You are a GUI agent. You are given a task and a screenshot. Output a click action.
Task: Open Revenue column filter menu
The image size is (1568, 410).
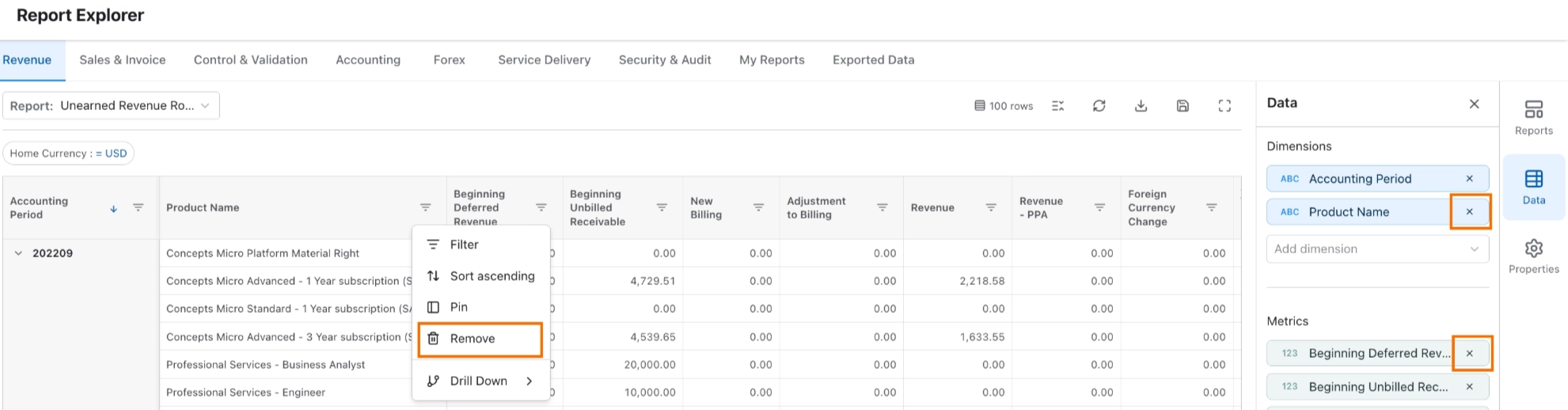pyautogui.click(x=991, y=207)
